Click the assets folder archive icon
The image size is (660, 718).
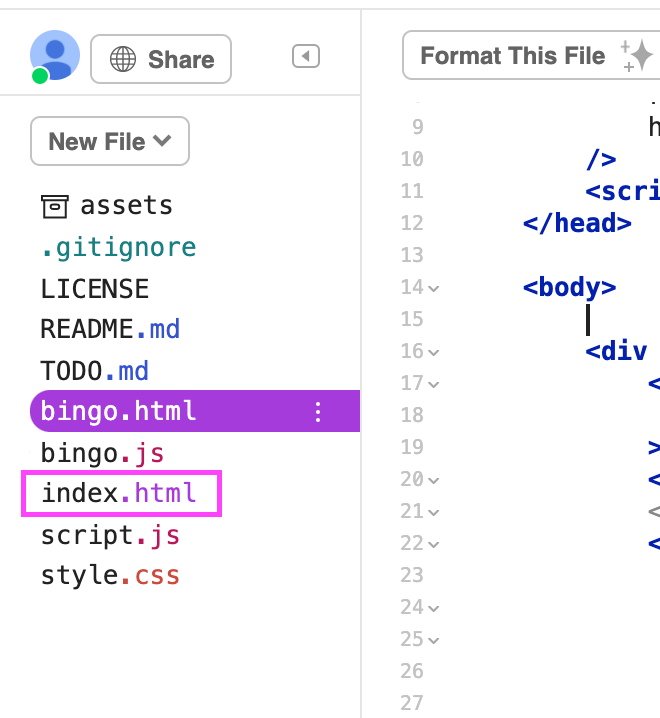(55, 206)
